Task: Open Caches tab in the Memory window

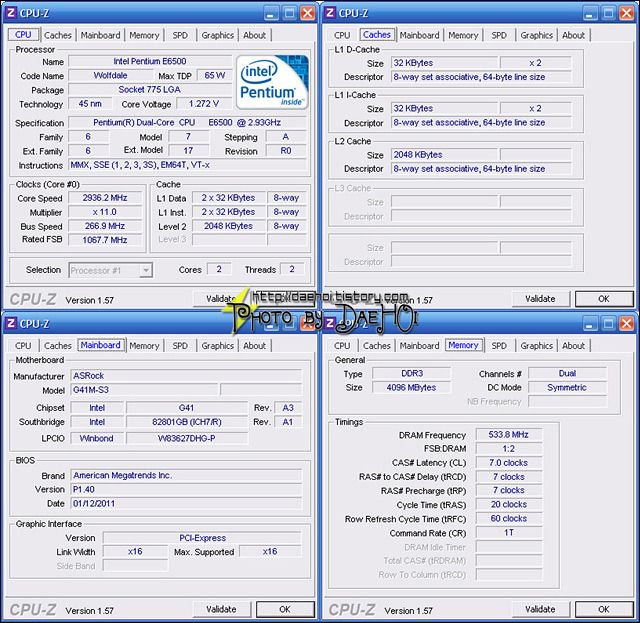Action: click(377, 346)
